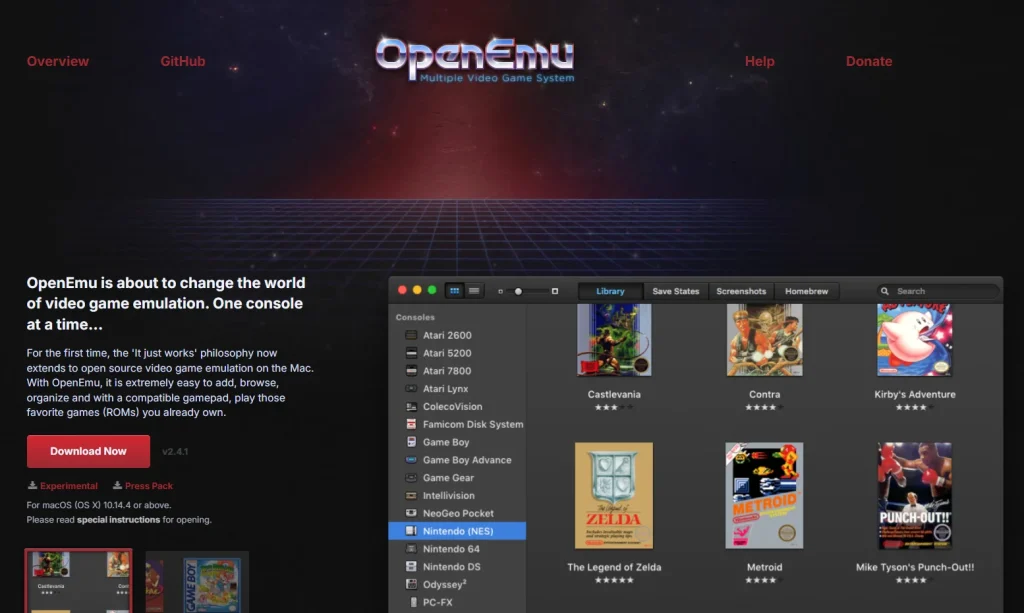1024x613 pixels.
Task: Click the Atari 2600 console icon
Action: tap(411, 335)
